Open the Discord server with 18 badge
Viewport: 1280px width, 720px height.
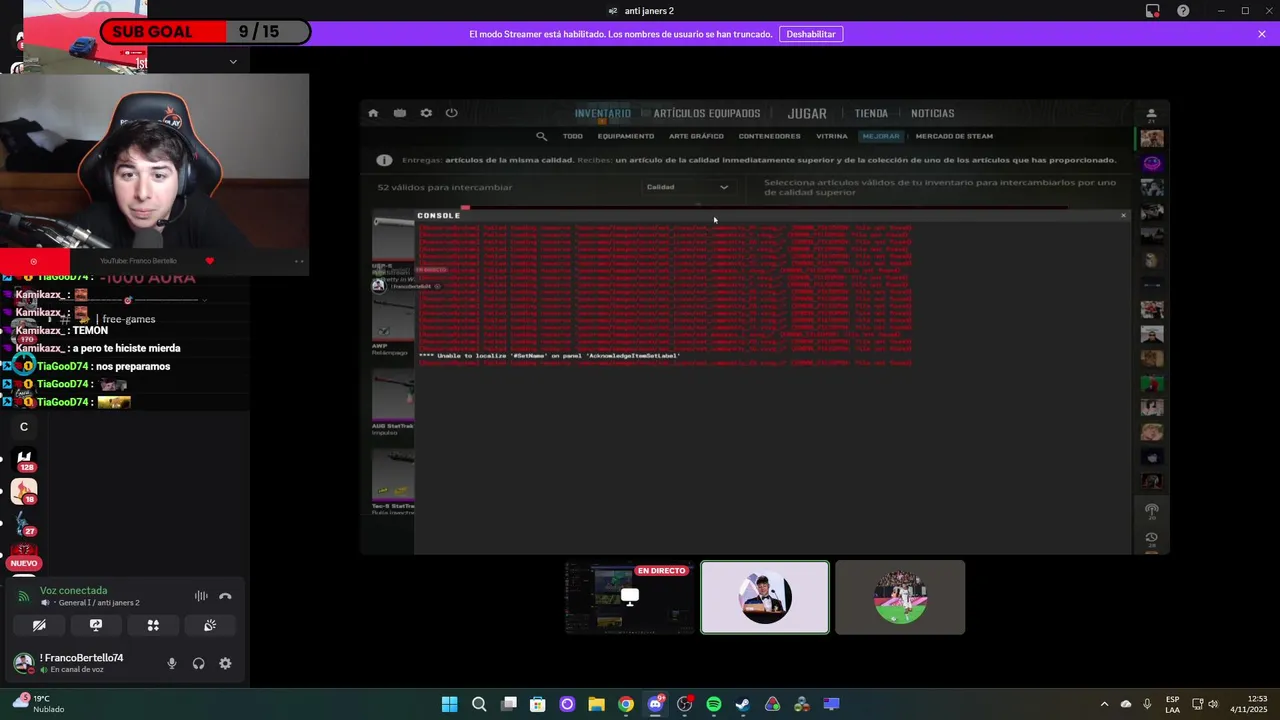click(x=24, y=491)
